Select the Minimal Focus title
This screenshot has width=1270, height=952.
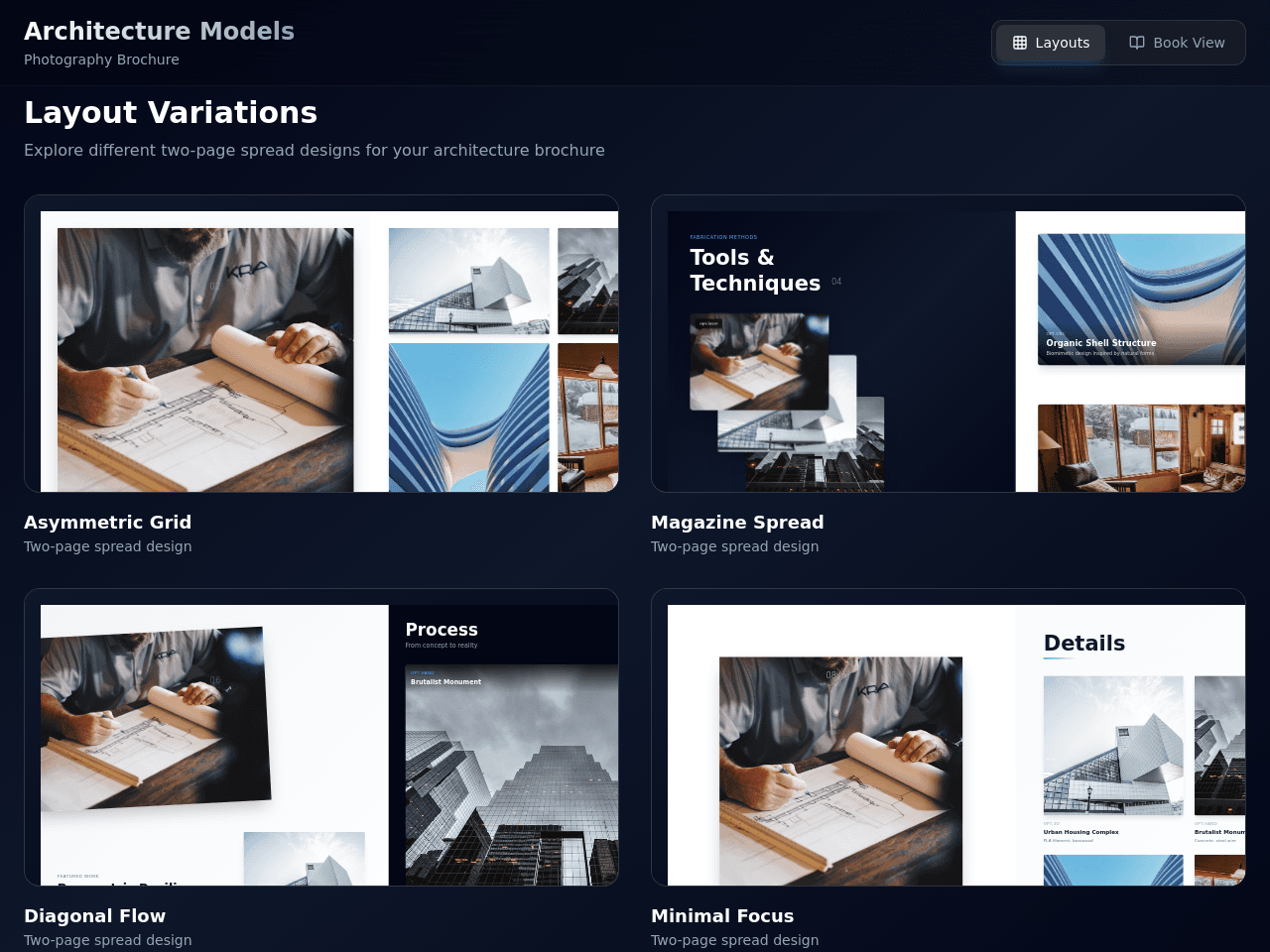(x=722, y=916)
